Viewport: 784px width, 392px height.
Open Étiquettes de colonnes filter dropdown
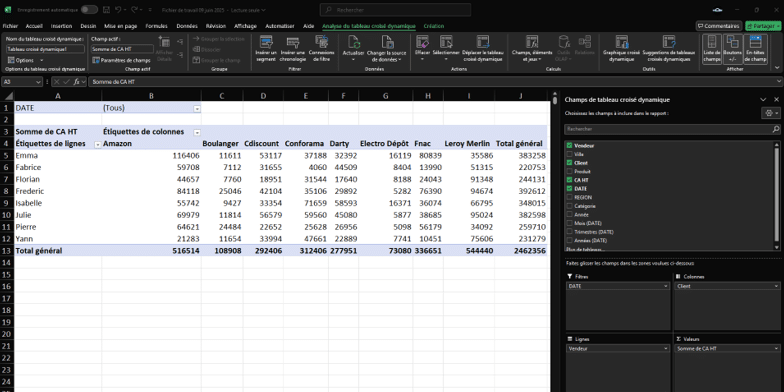197,132
